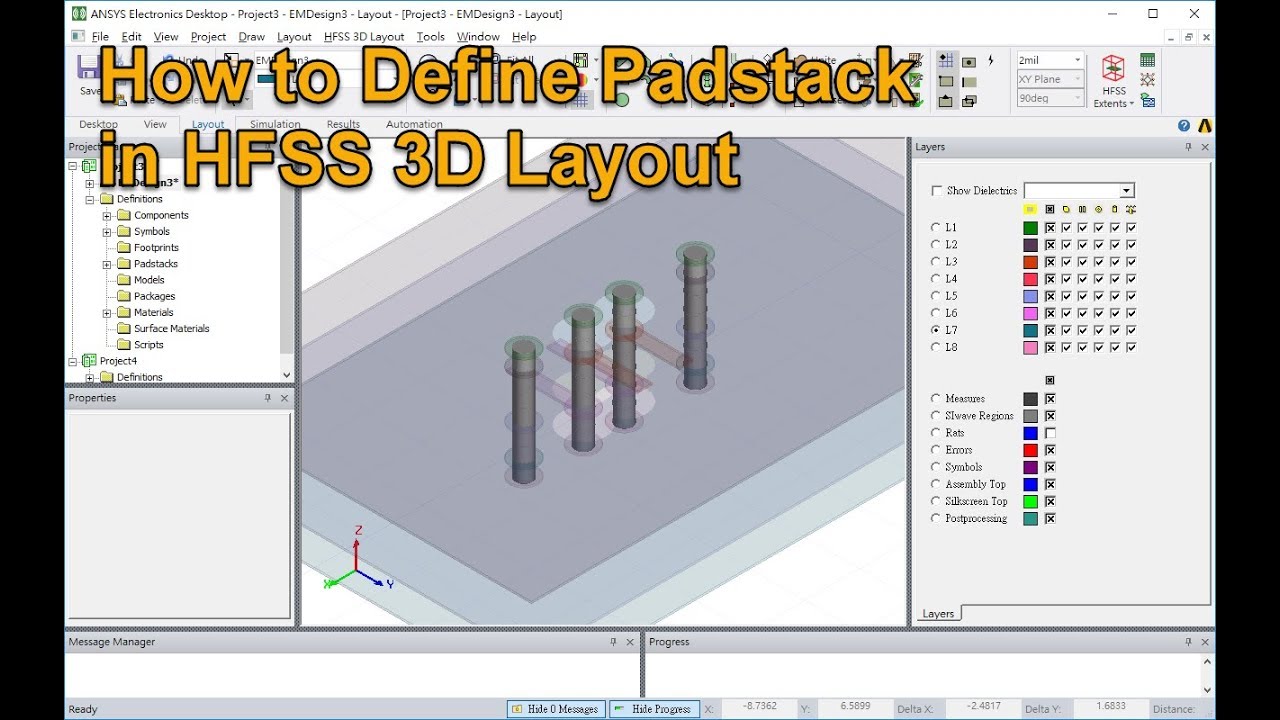
Task: Close the Layers panel
Action: click(1205, 147)
